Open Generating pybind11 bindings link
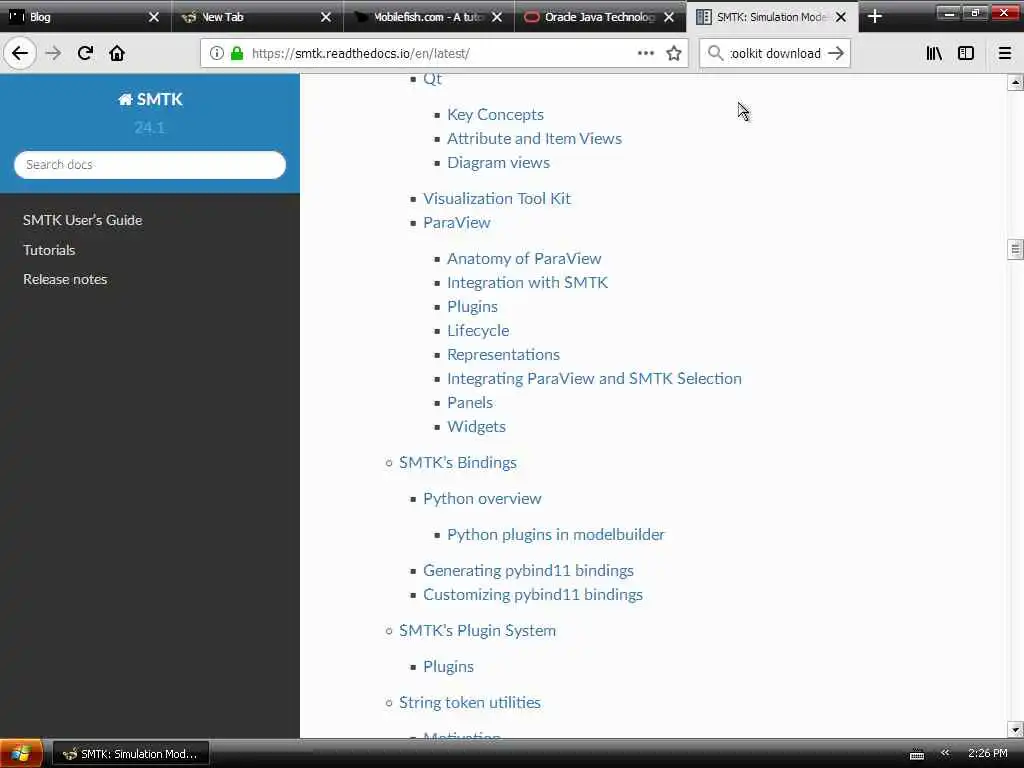Viewport: 1024px width, 768px height. (x=528, y=571)
